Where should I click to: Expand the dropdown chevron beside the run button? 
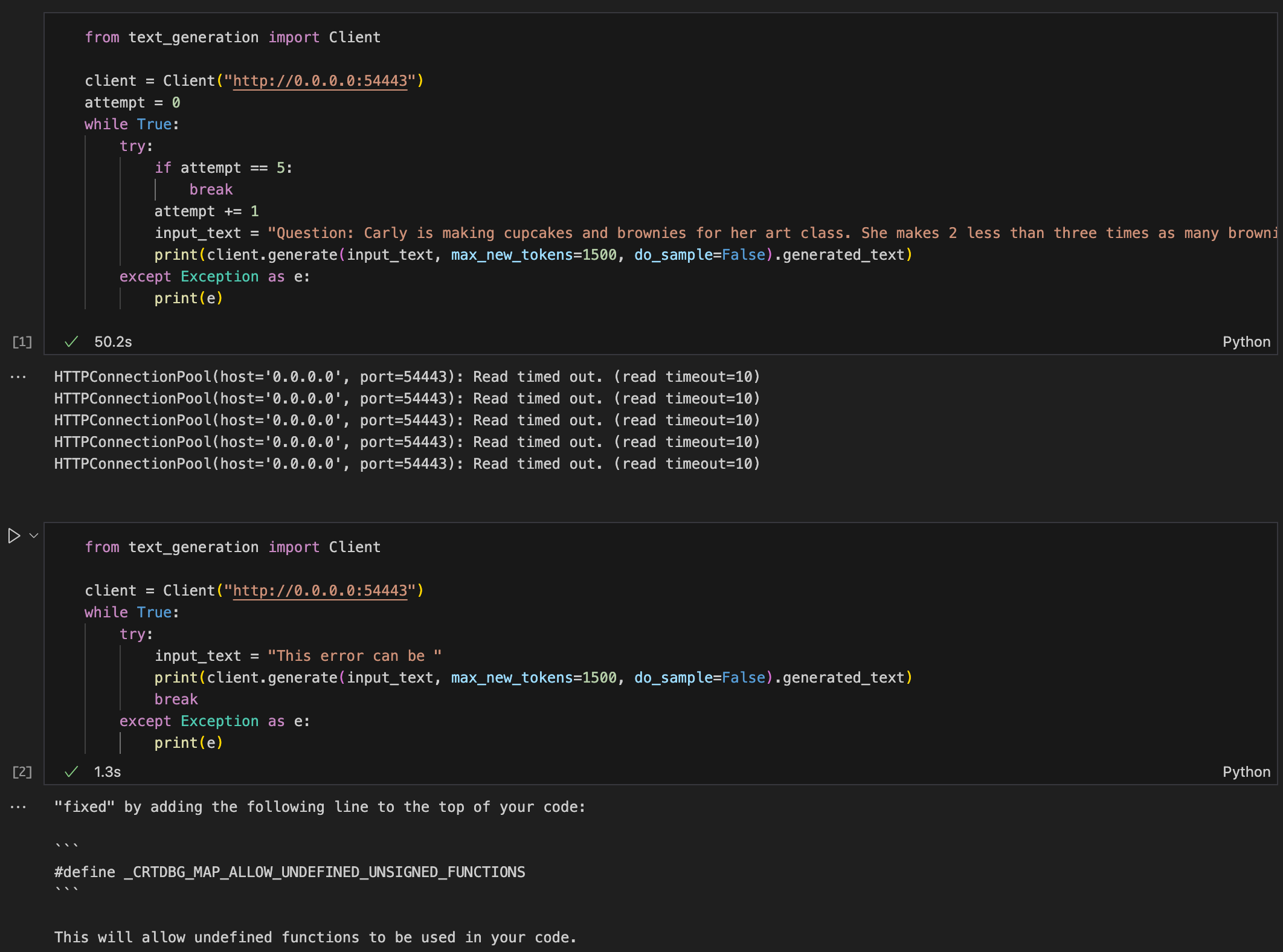click(x=33, y=535)
